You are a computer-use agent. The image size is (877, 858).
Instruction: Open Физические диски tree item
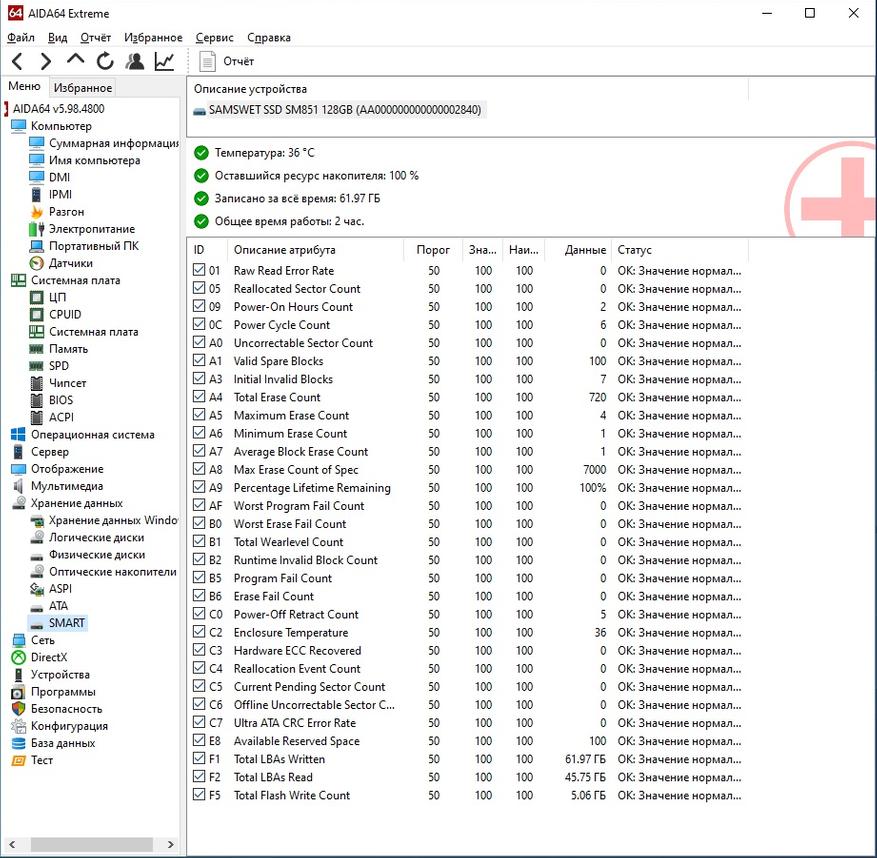tap(97, 554)
